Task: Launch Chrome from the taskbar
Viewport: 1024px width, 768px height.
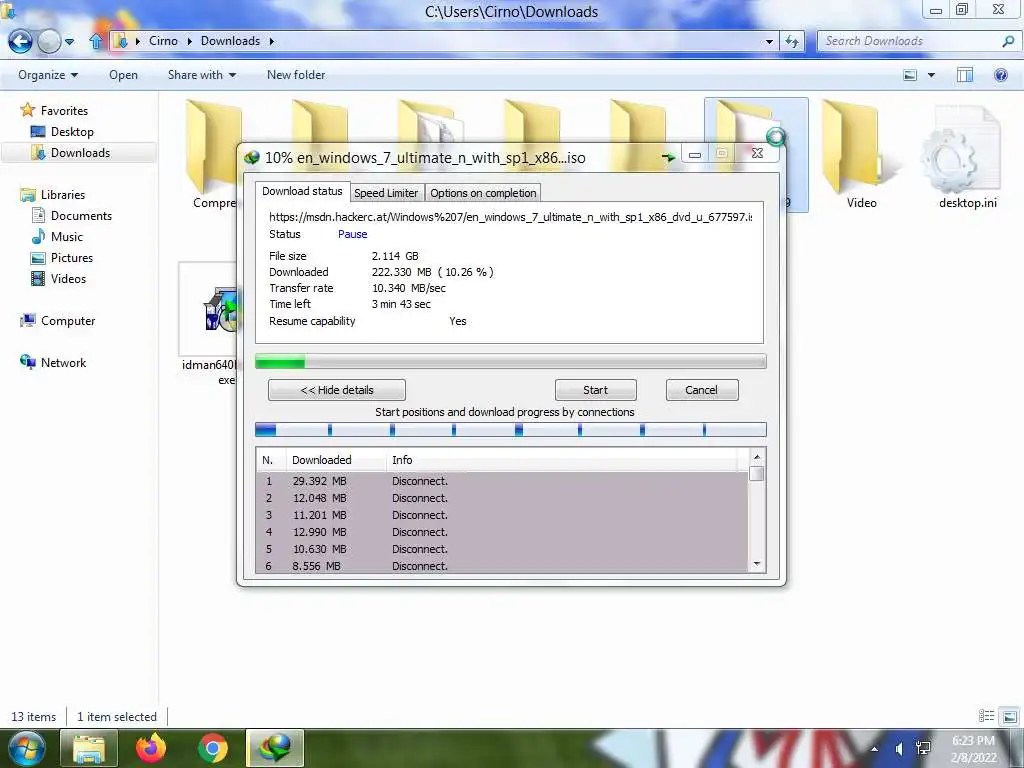Action: coord(212,748)
